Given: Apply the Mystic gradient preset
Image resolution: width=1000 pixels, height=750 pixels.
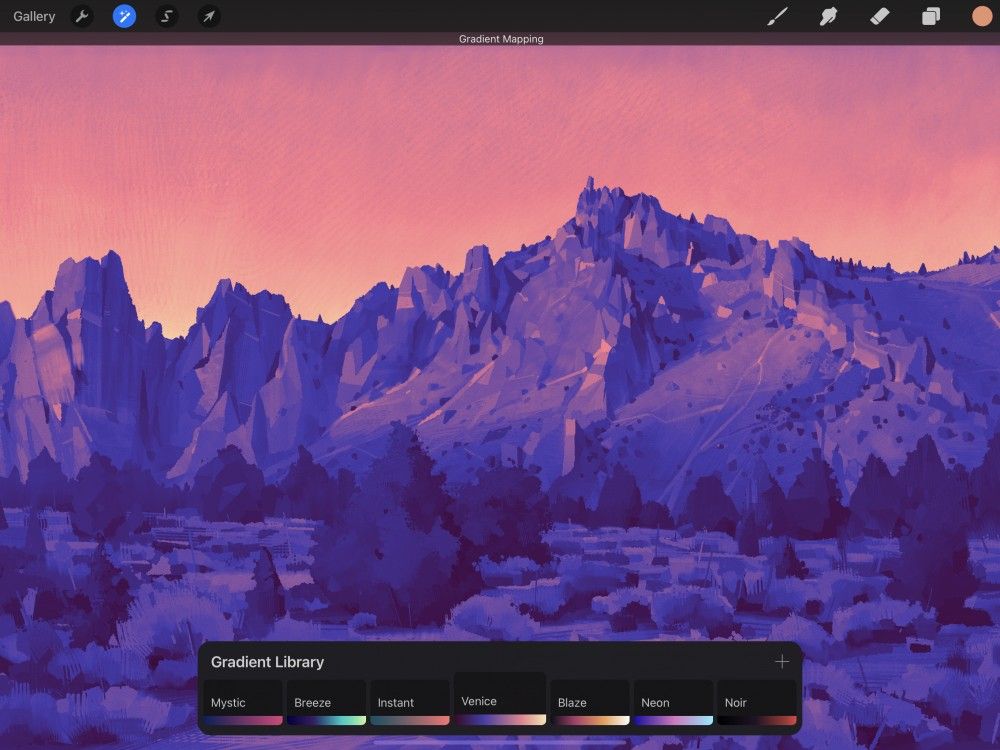Looking at the screenshot, I should pyautogui.click(x=243, y=700).
